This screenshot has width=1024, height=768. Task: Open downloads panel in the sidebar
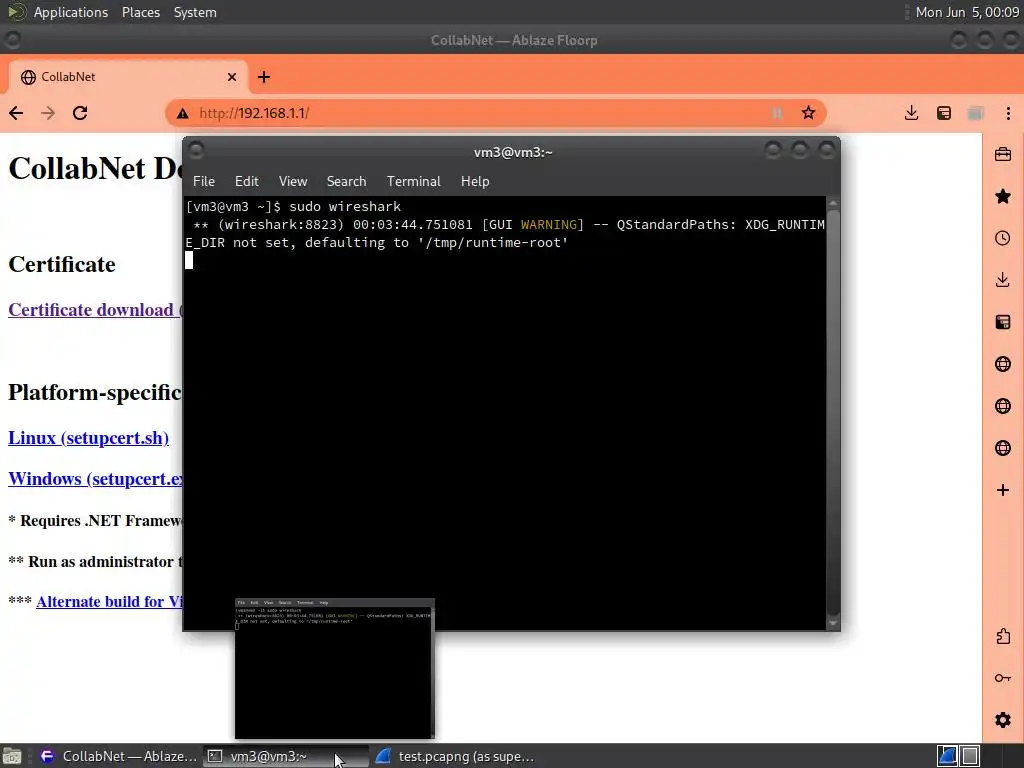click(1003, 280)
